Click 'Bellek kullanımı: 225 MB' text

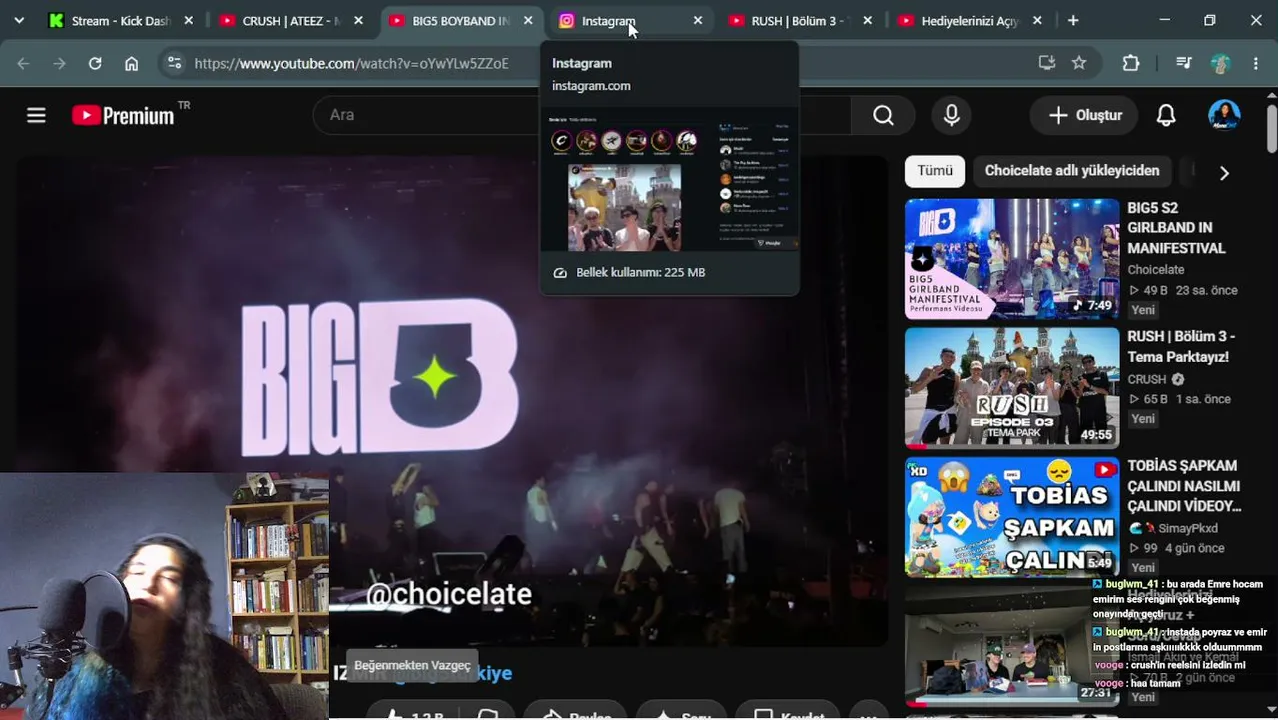coord(641,272)
